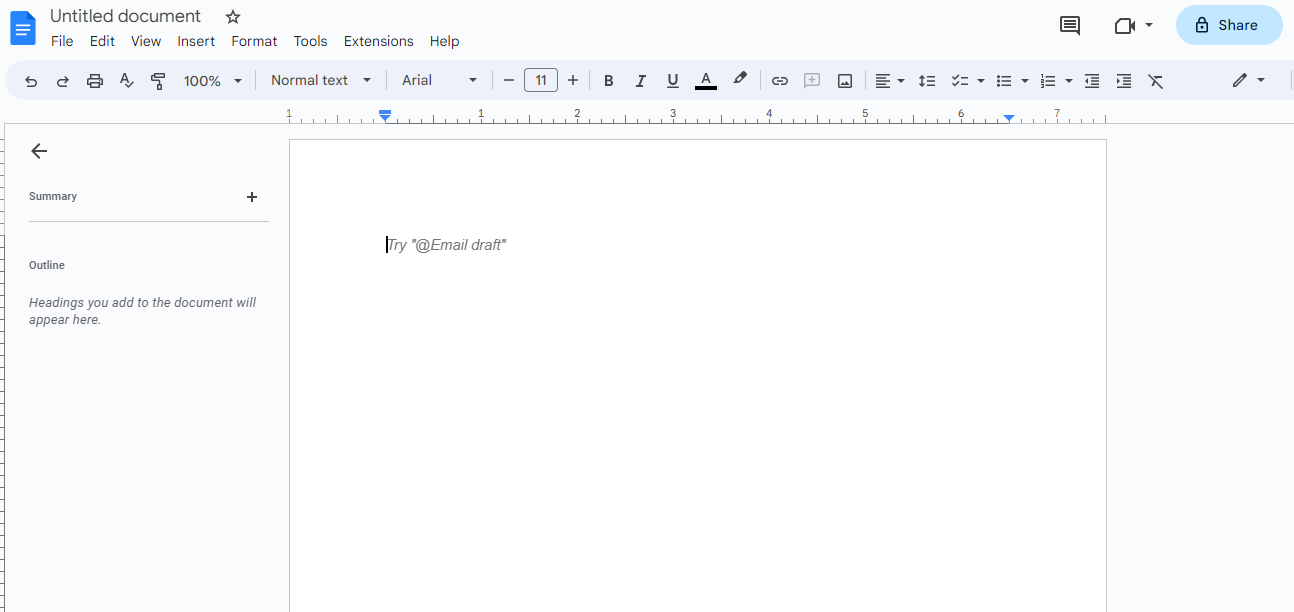The image size is (1294, 612).
Task: Open the zoom level dropdown
Action: (213, 81)
